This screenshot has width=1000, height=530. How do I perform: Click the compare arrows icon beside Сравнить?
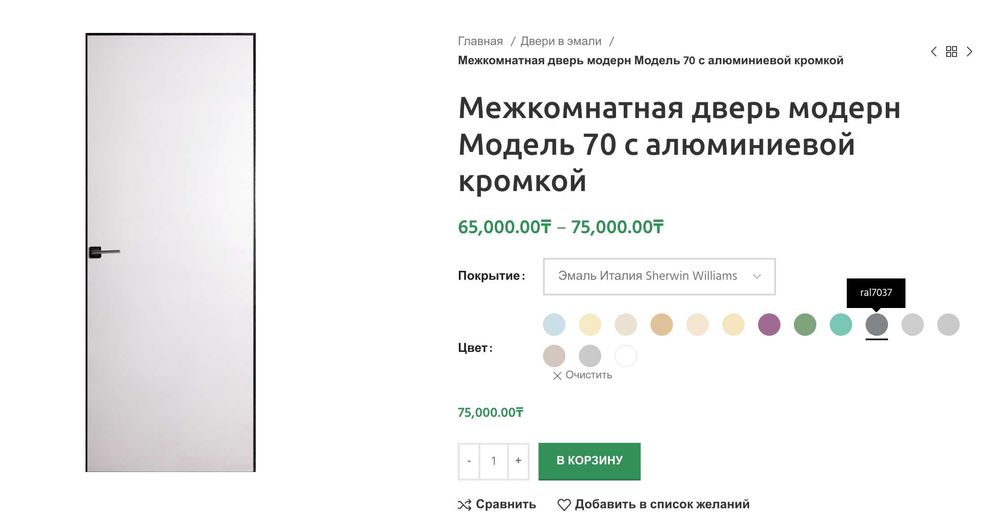pos(464,504)
